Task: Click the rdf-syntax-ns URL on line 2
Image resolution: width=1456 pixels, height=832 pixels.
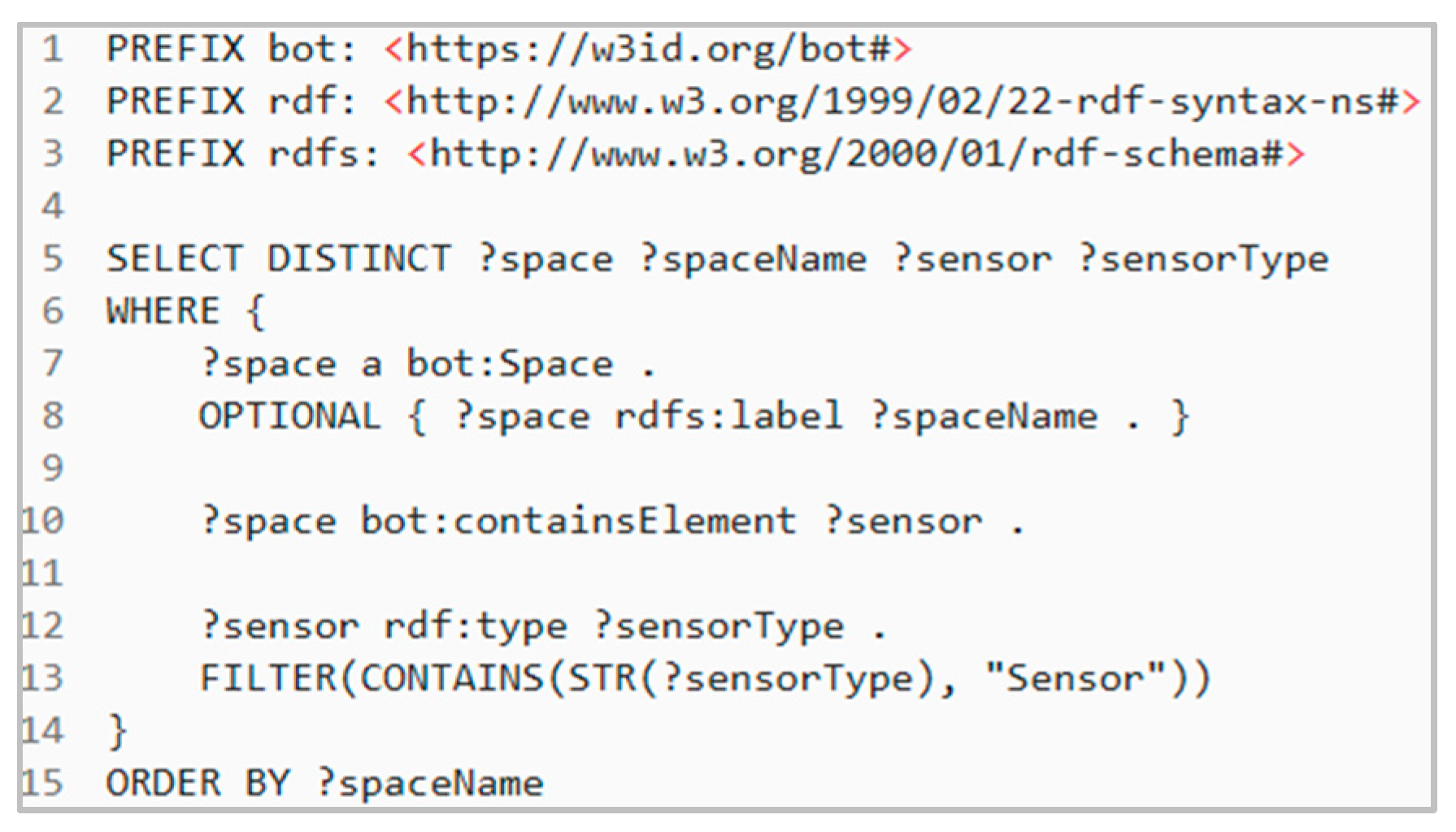Action: tap(902, 102)
